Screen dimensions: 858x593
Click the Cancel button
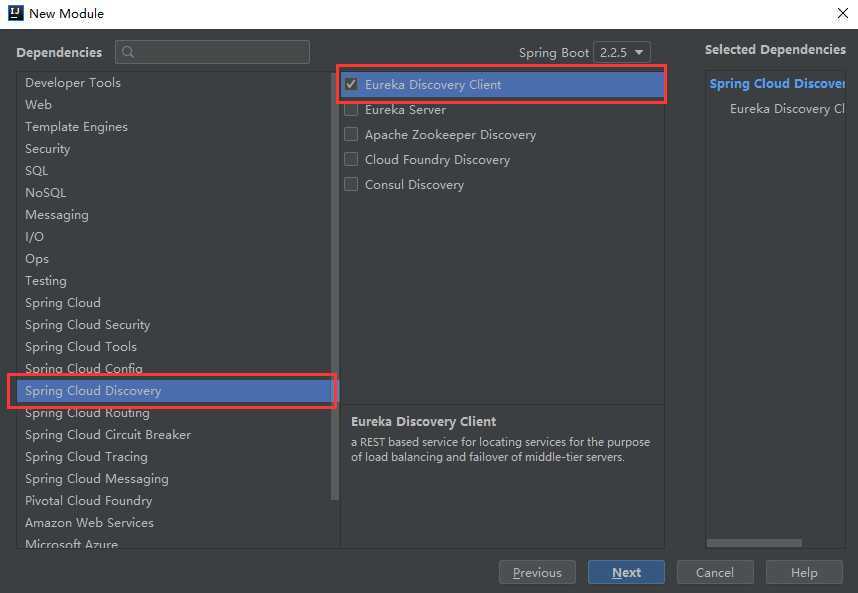tap(715, 572)
